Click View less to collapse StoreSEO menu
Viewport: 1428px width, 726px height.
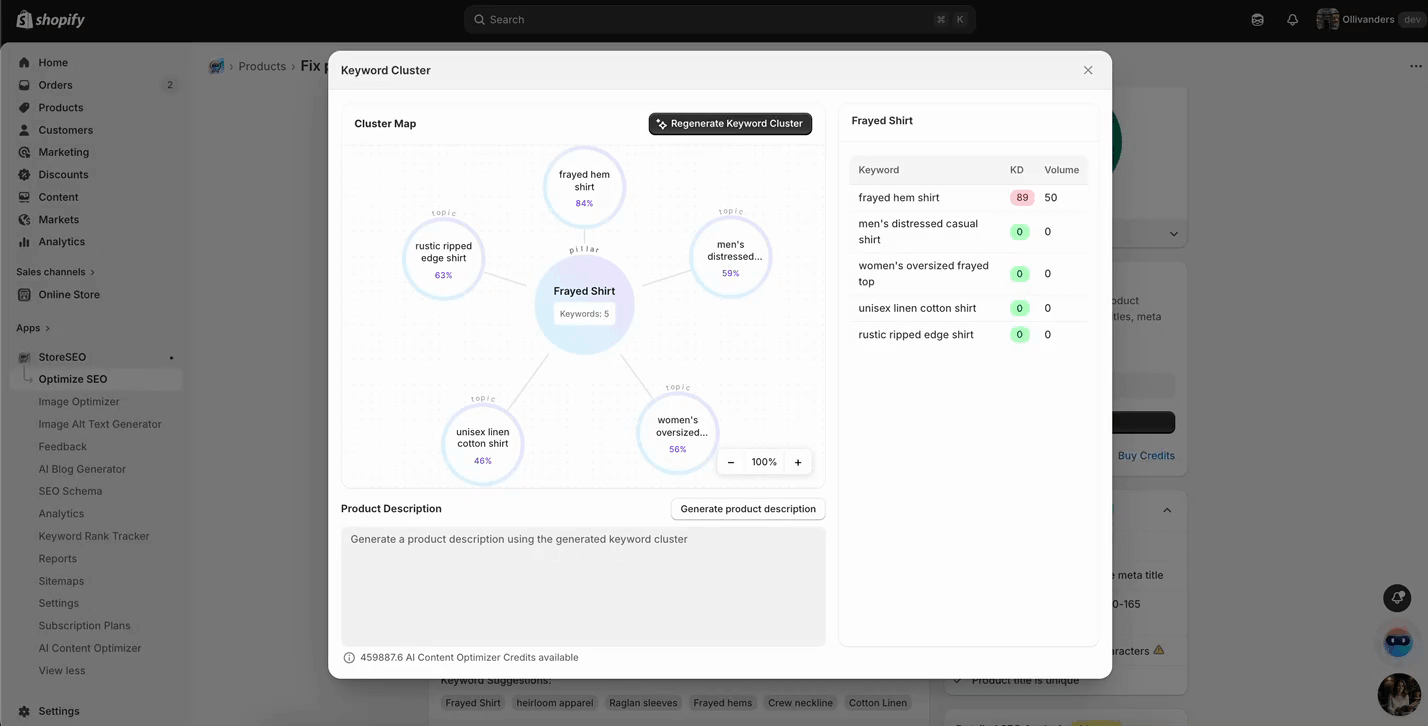click(61, 670)
